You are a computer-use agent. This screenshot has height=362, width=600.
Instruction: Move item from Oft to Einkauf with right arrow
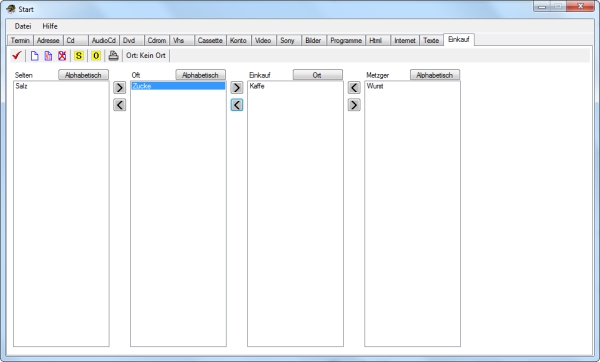tap(236, 88)
